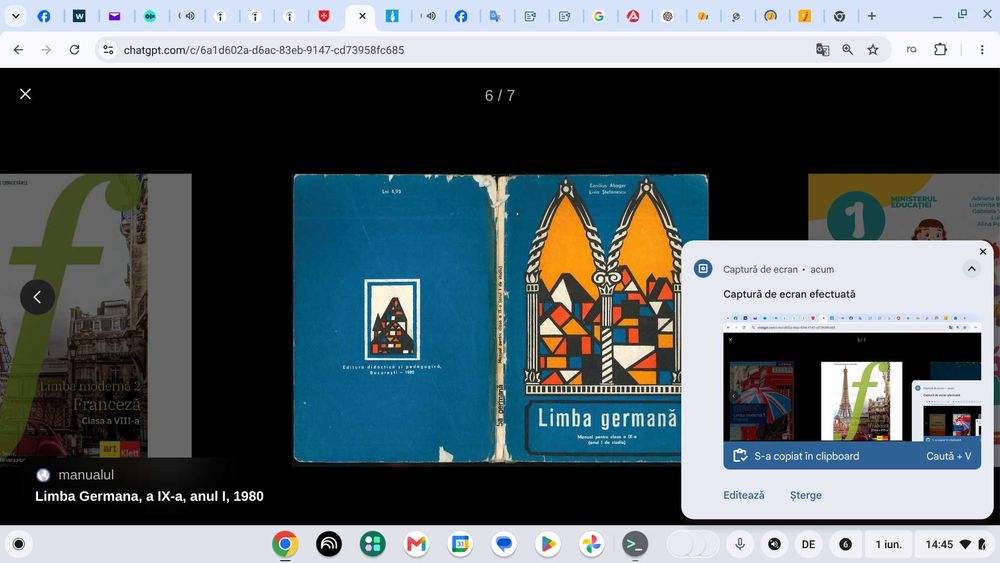Screen dimensions: 1000x563
Task: Open Chrome from the shelf
Action: [285, 544]
